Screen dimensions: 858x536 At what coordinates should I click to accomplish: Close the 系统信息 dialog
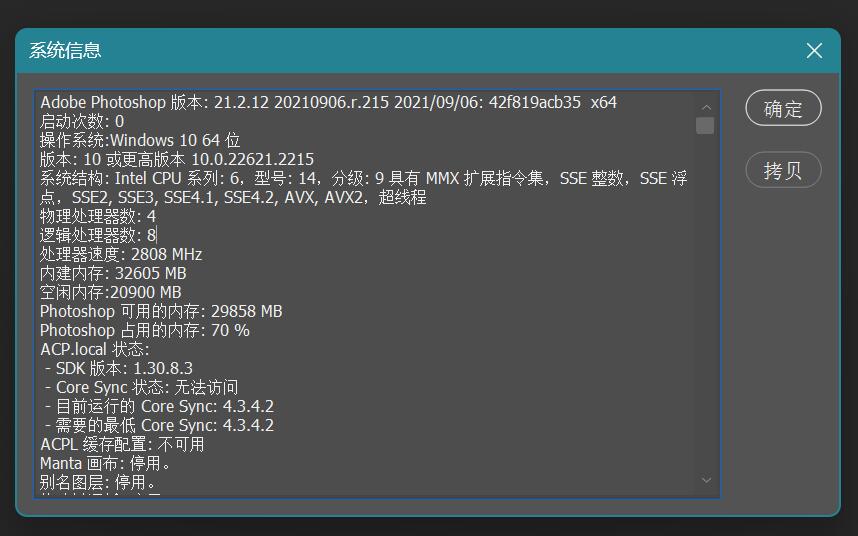(x=814, y=51)
